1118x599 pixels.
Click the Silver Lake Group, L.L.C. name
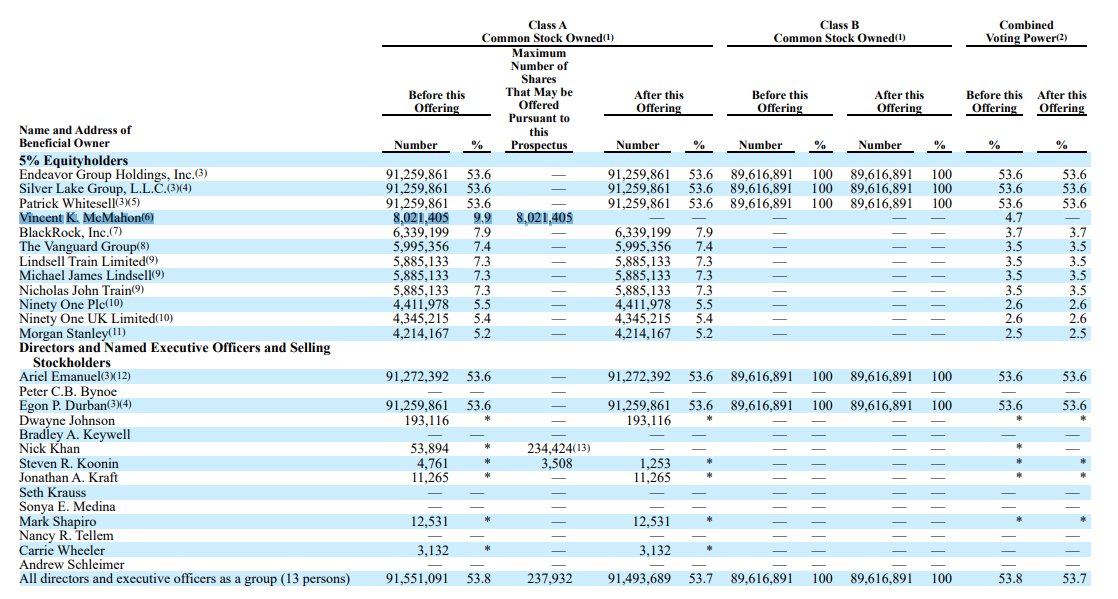(105, 189)
